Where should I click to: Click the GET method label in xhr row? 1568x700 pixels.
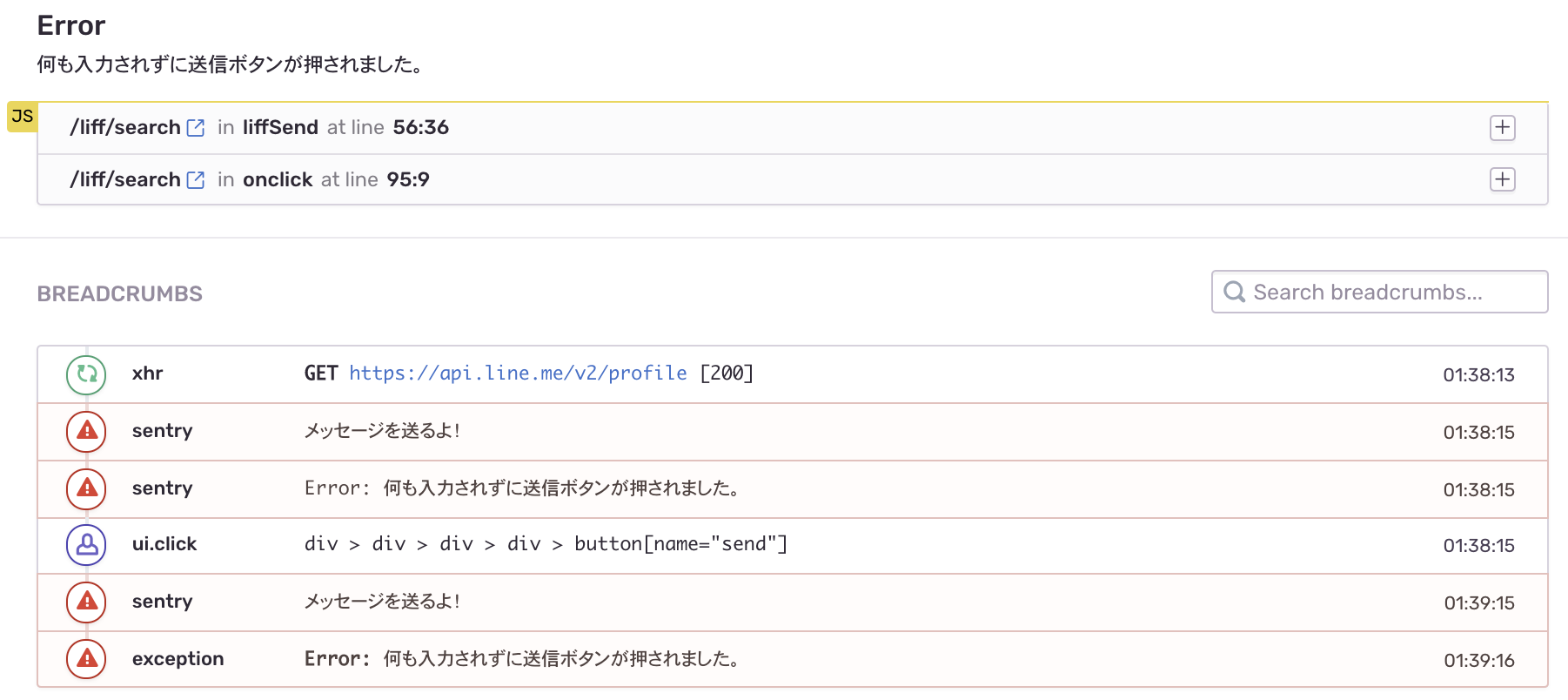(x=321, y=374)
